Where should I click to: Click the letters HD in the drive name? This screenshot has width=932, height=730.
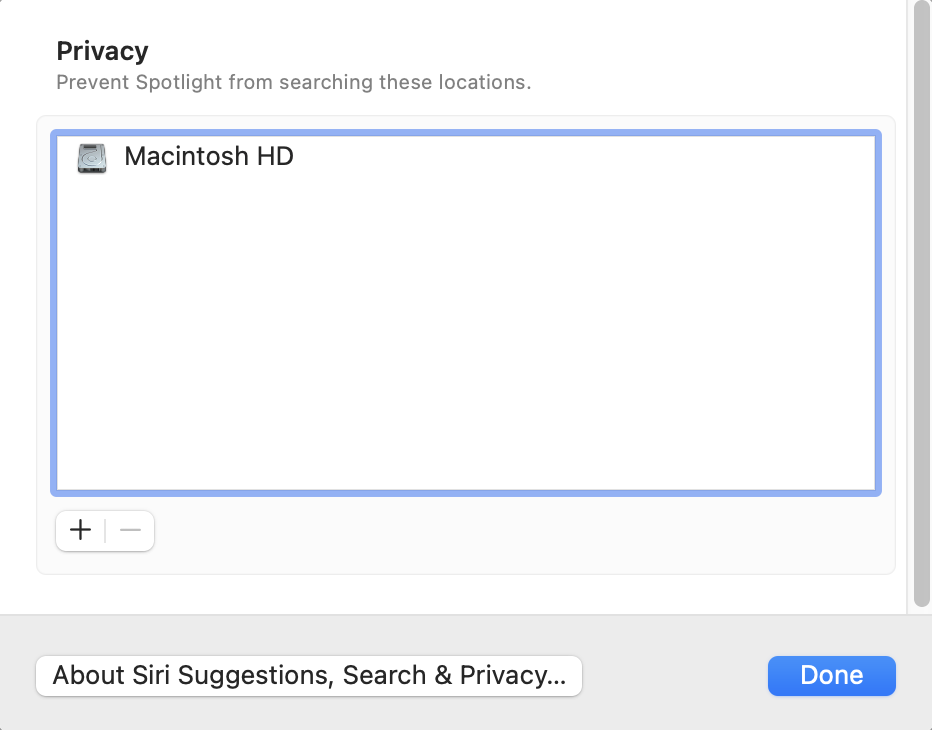pos(275,156)
